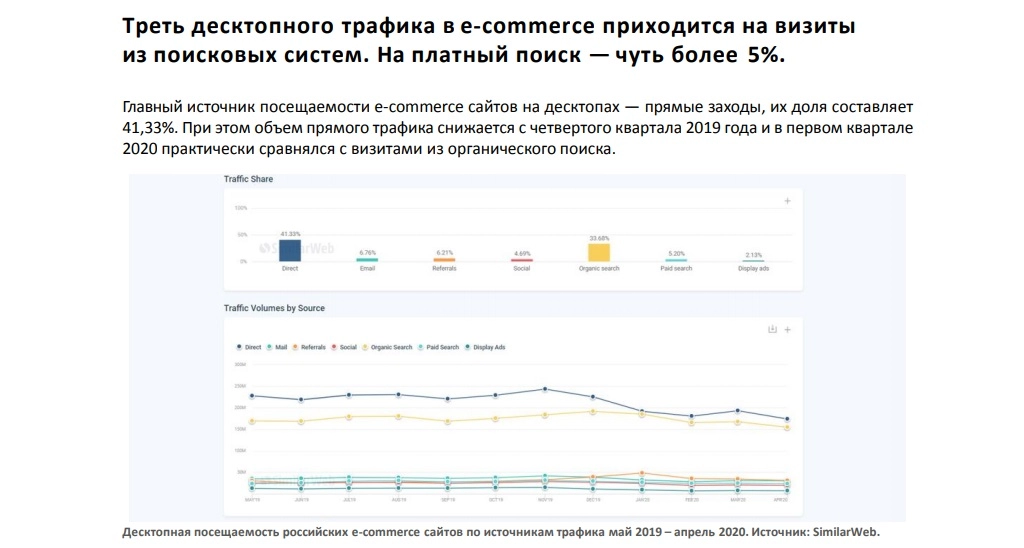
Task: Toggle the Social series in the legend
Action: 344,347
